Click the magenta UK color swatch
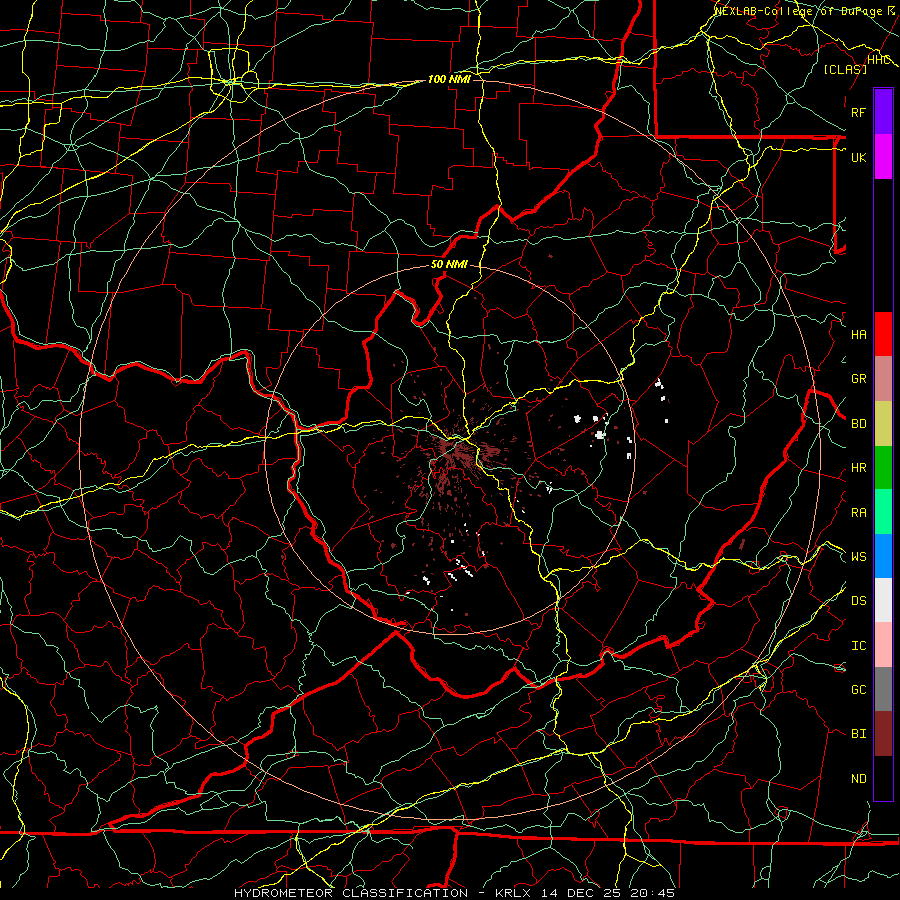This screenshot has height=900, width=900. (x=883, y=157)
